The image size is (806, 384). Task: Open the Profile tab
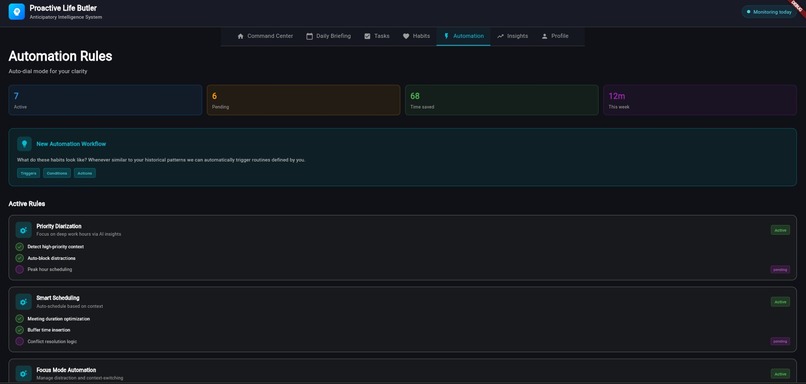click(x=555, y=36)
